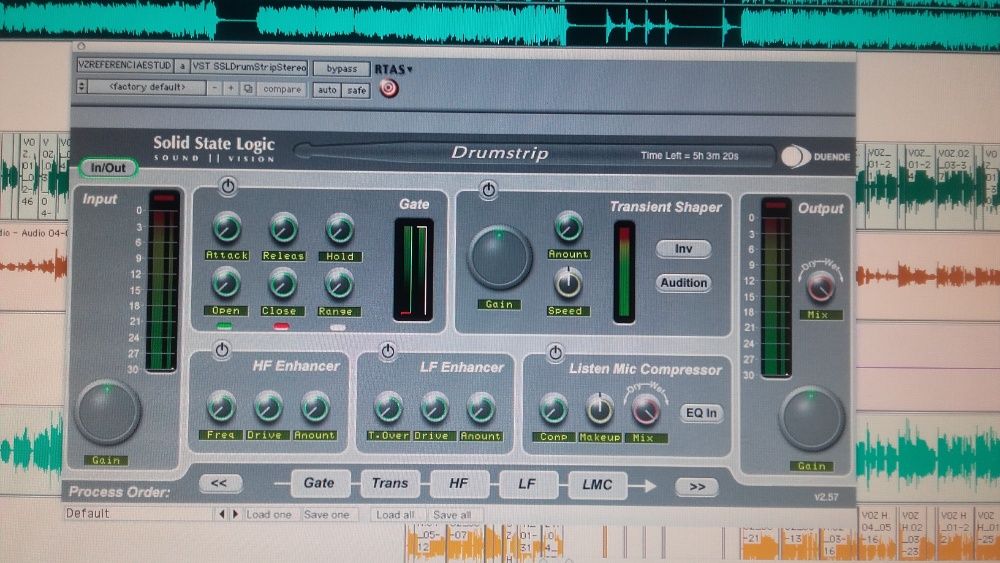The height and width of the screenshot is (563, 1000).
Task: Click Save all
Action: (452, 514)
